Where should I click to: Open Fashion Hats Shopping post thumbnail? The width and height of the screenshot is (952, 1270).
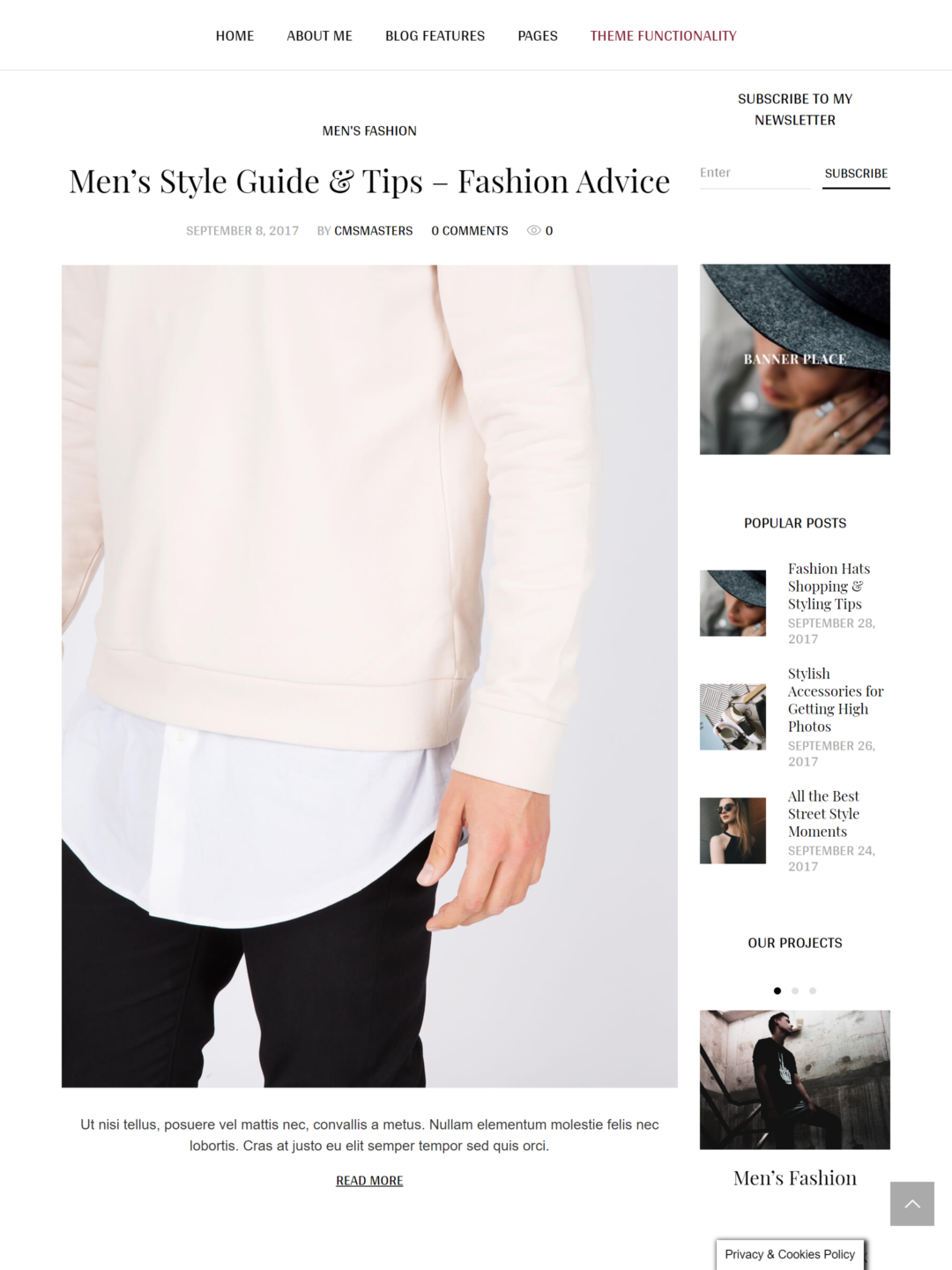(733, 603)
